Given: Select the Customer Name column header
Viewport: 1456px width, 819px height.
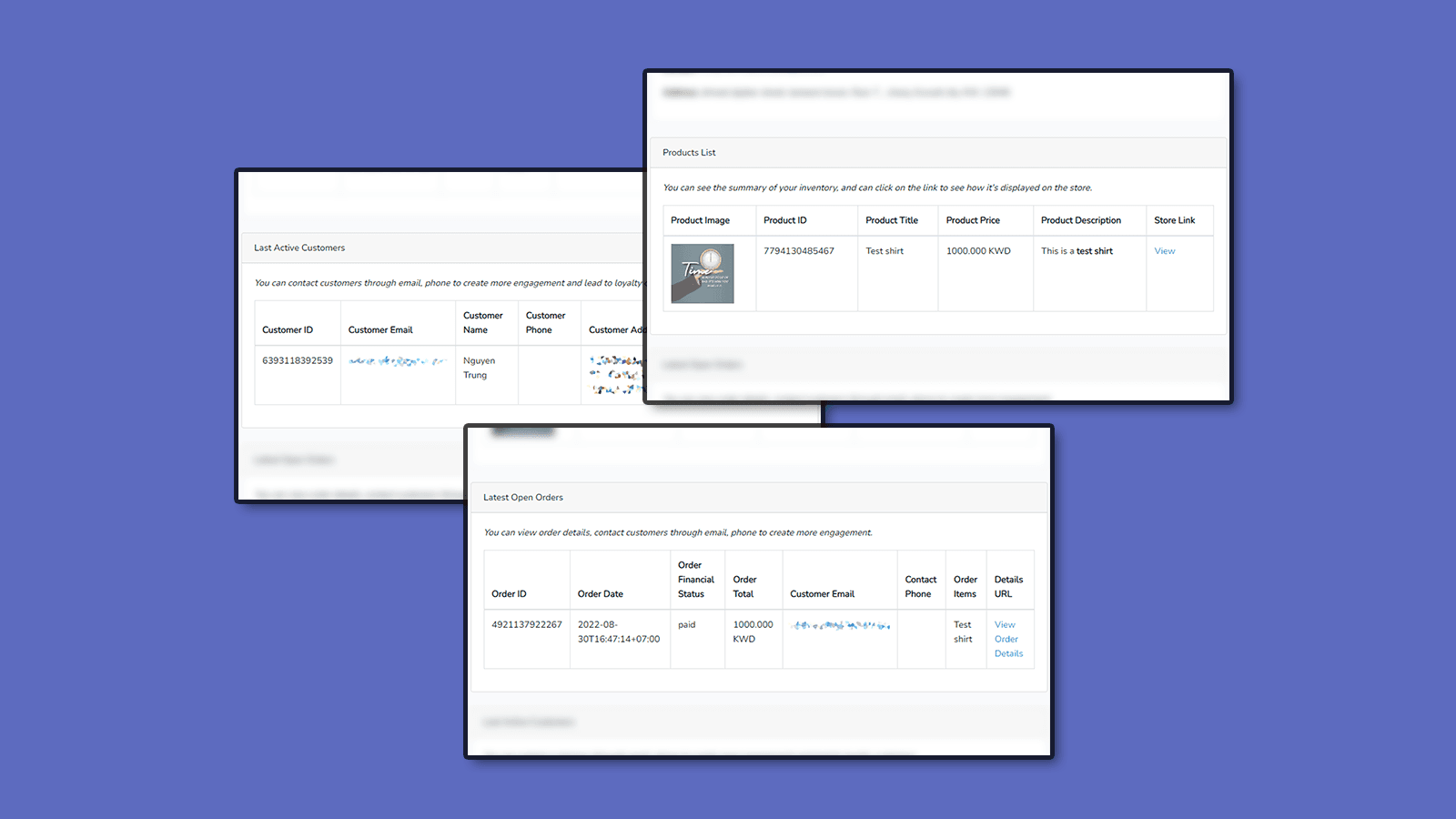Looking at the screenshot, I should click(x=484, y=322).
